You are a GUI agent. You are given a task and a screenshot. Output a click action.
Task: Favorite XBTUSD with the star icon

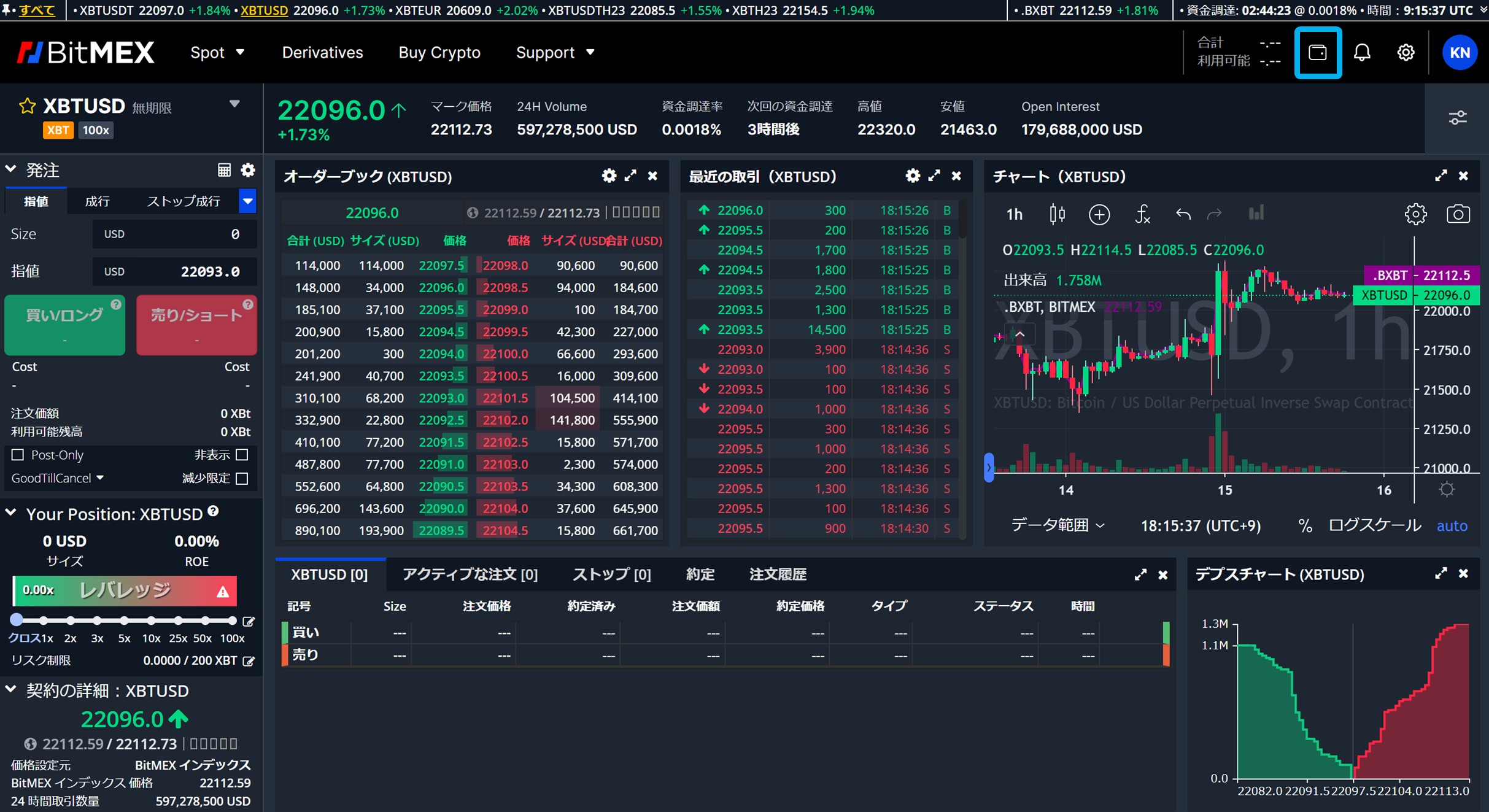[27, 106]
